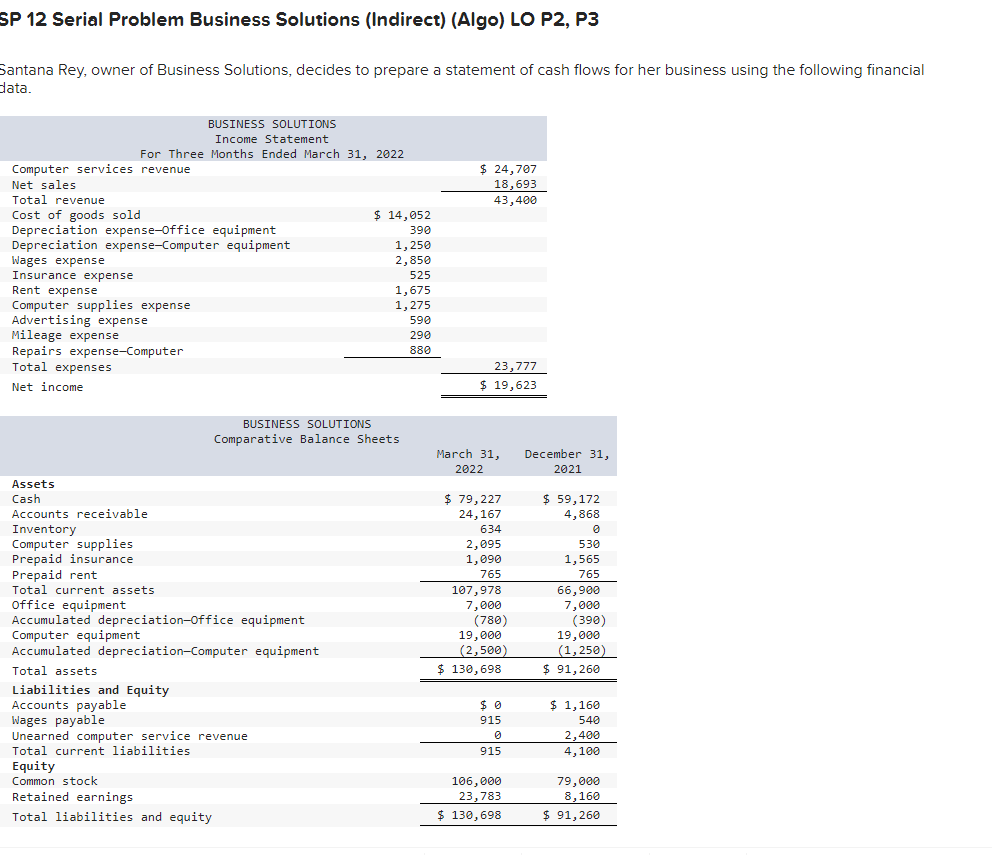The image size is (992, 855).
Task: Select the Office equipment row label
Action: 69,606
